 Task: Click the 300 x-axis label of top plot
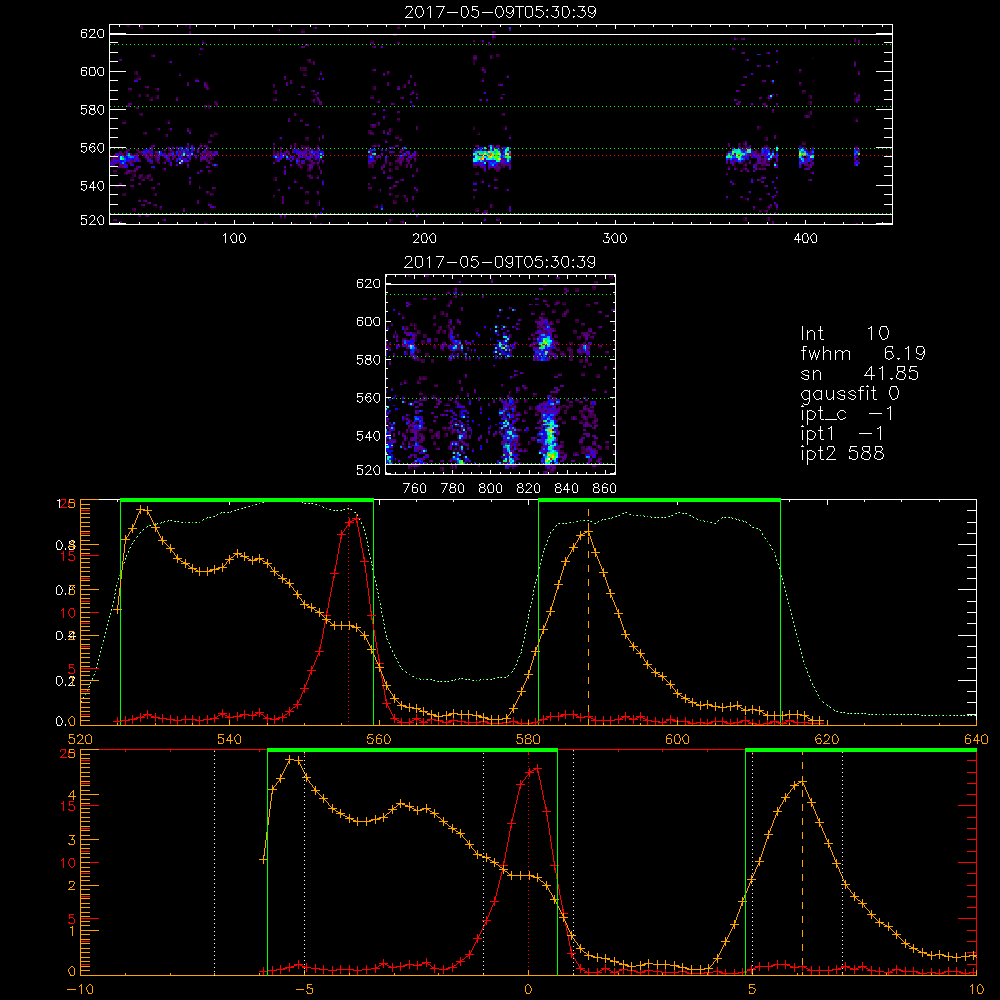615,239
